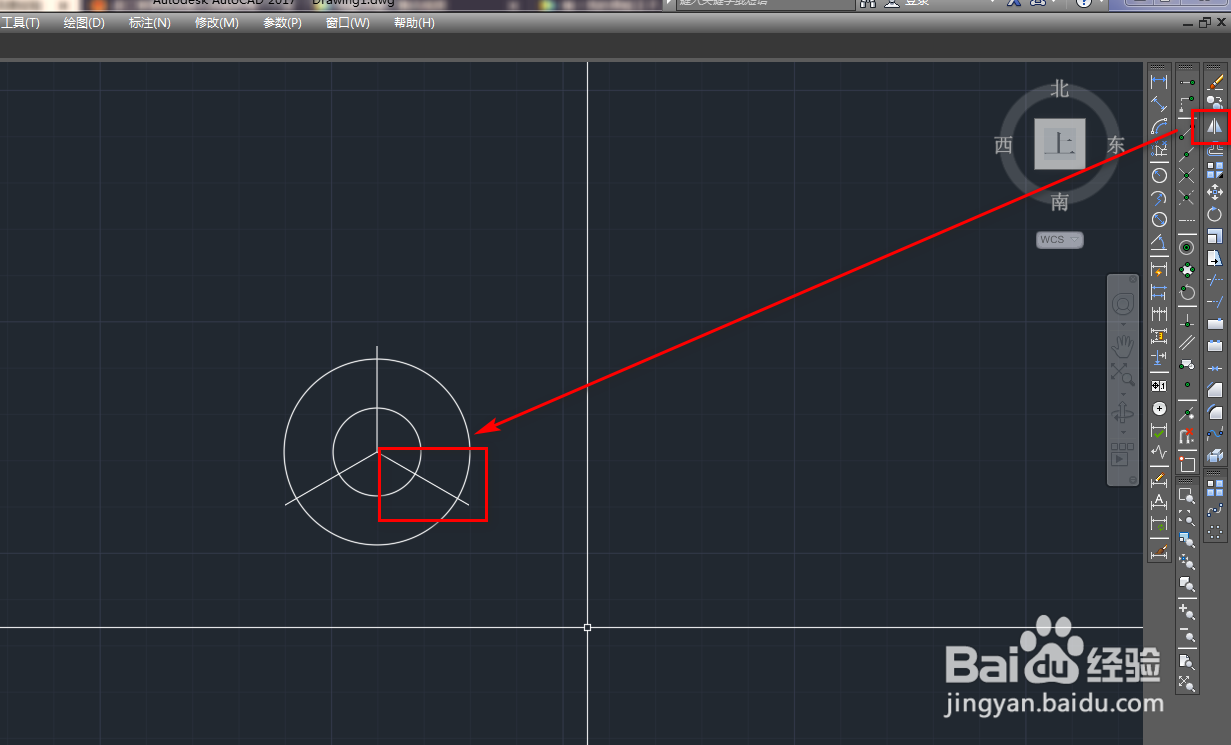Viewport: 1231px width, 745px height.
Task: Select the Join tool
Action: point(1215,368)
